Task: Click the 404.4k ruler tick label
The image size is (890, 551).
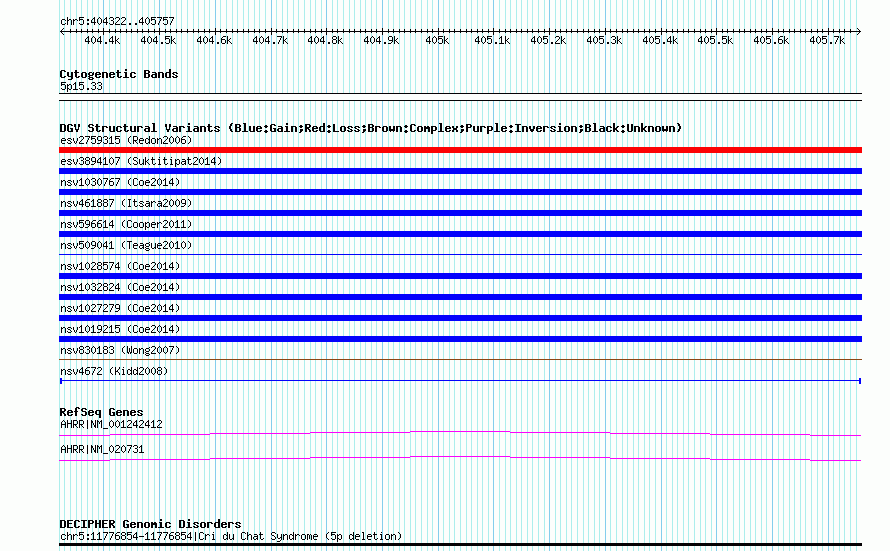Action: coord(102,40)
